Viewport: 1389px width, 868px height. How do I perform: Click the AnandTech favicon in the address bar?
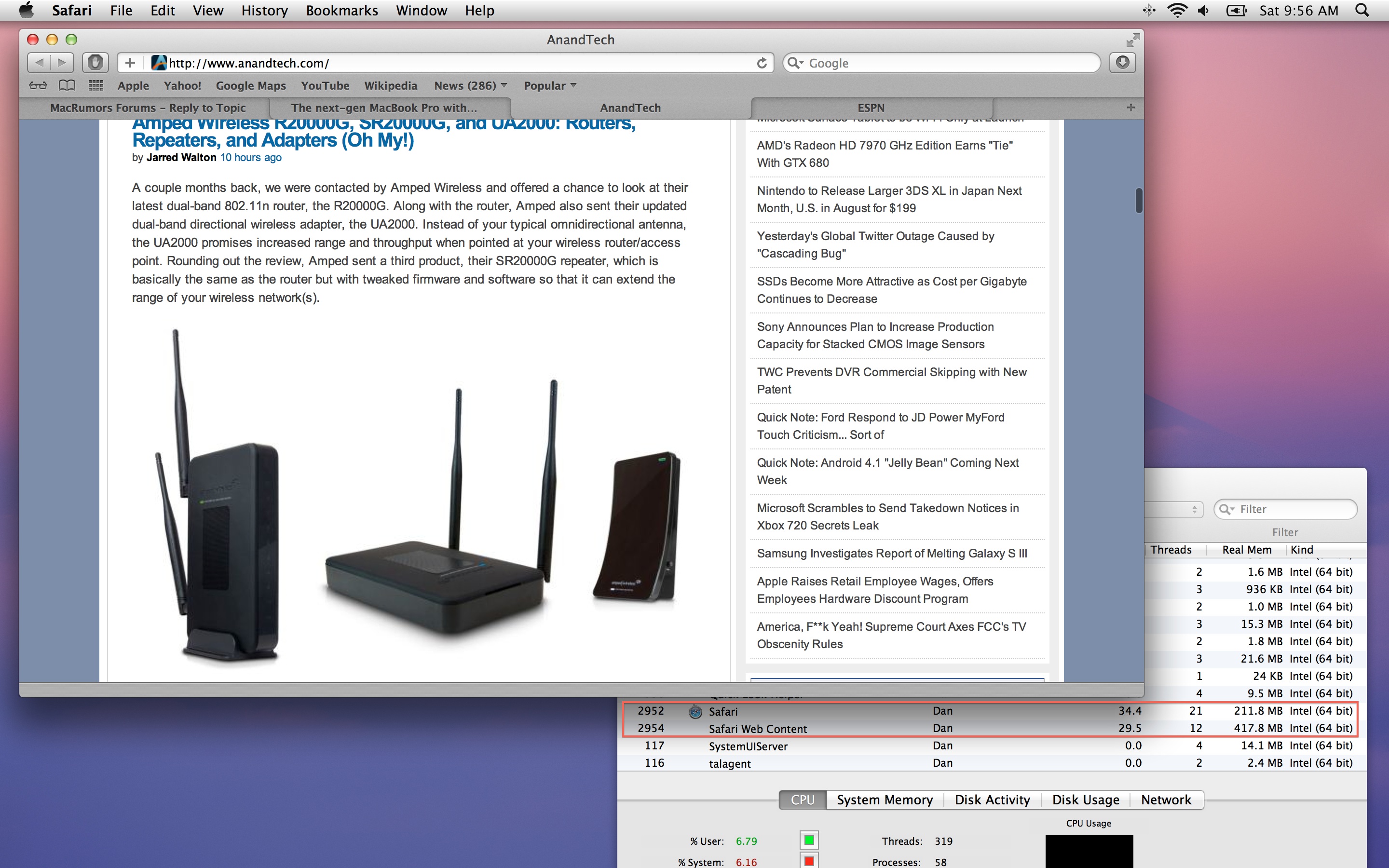(x=159, y=63)
